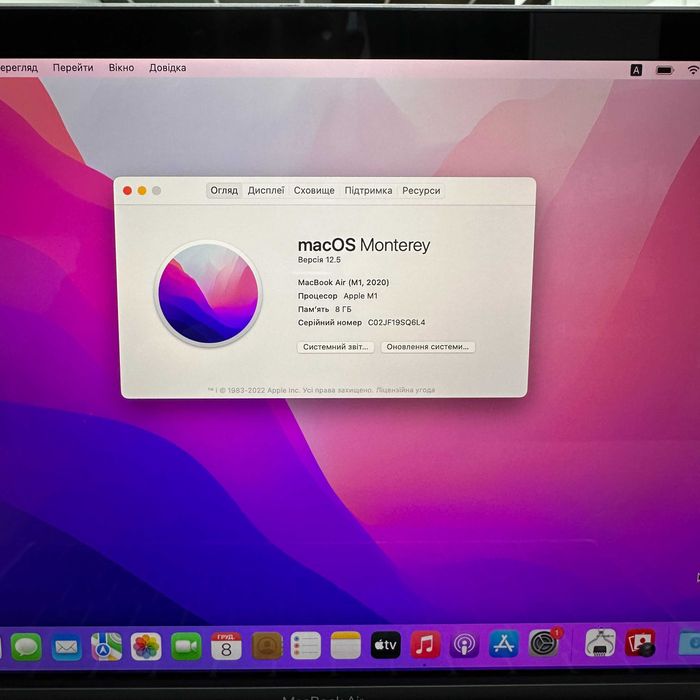Launch Maps from the Dock
Image resolution: width=700 pixels, height=700 pixels.
[x=106, y=646]
